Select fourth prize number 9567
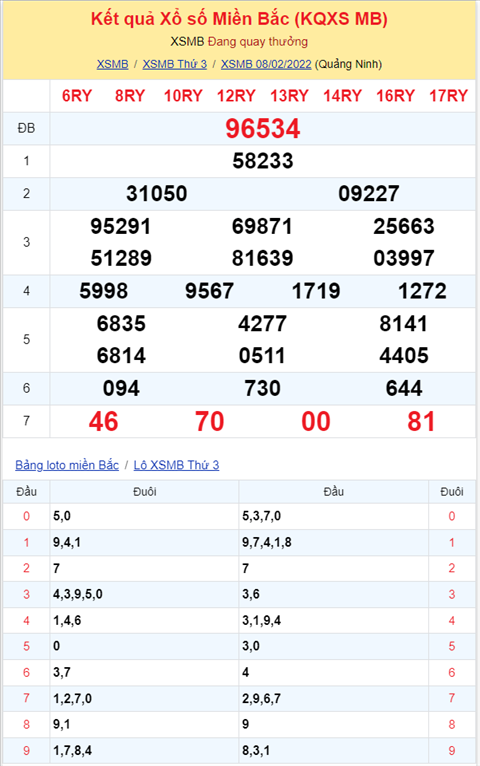Screen dimensions: 480x766 (209, 291)
